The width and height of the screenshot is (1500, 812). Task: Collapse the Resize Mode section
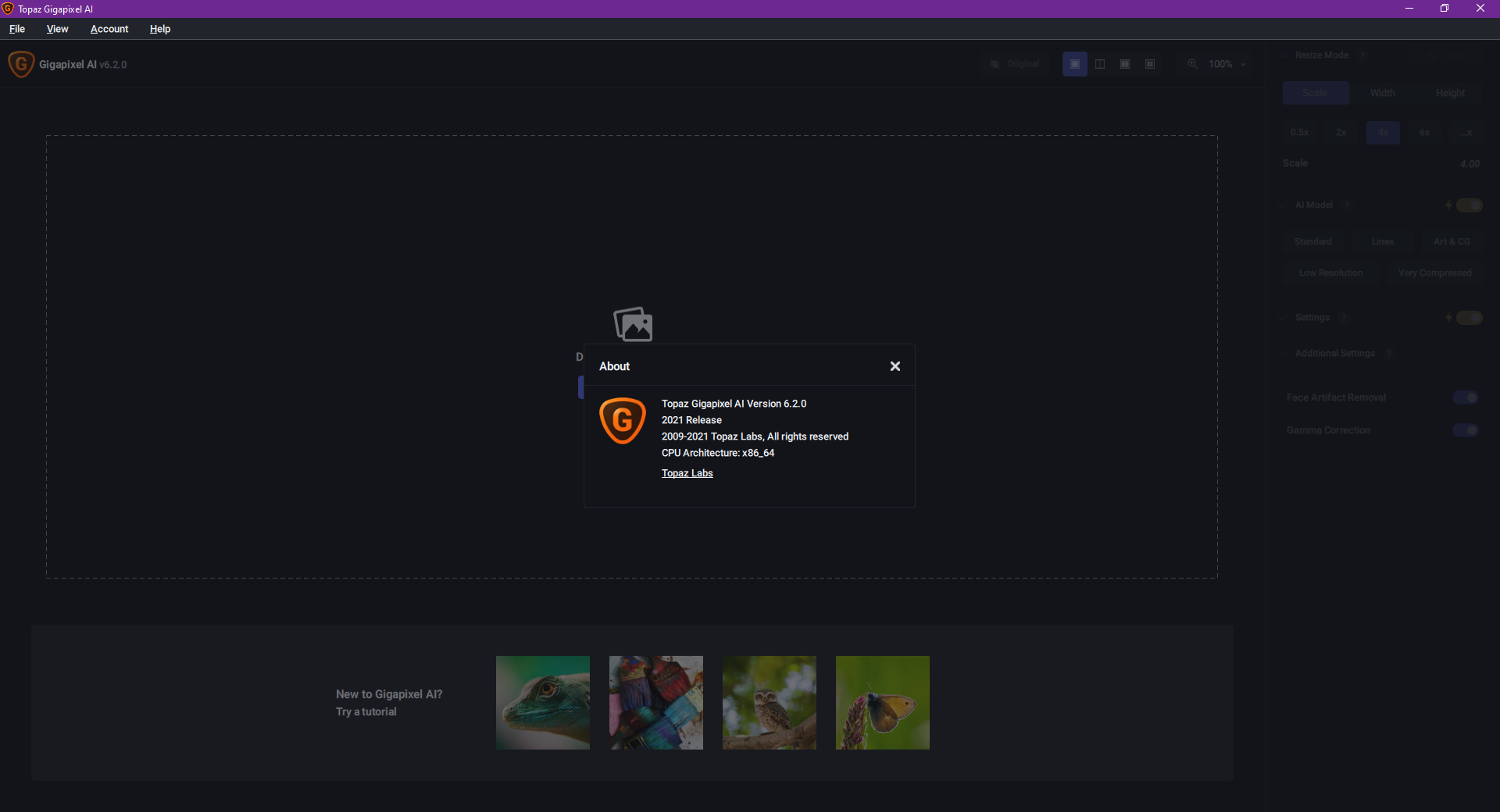tap(1284, 55)
